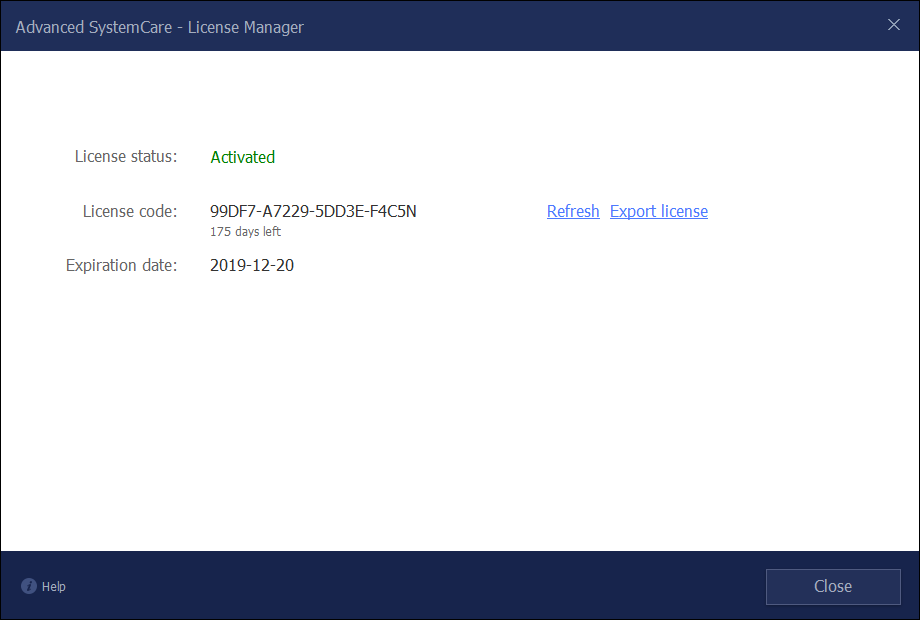Screen dimensions: 920x620
Task: Click the Help text label
Action: [53, 587]
